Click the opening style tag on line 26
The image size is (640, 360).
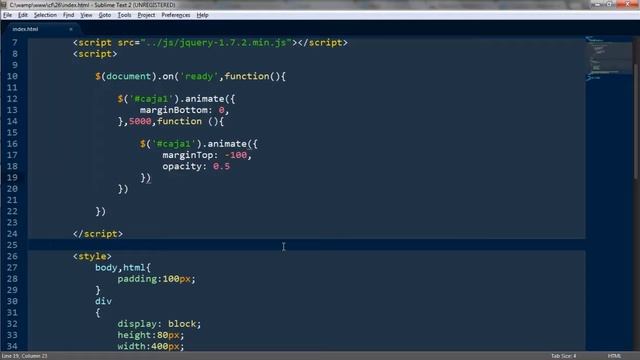tap(92, 256)
